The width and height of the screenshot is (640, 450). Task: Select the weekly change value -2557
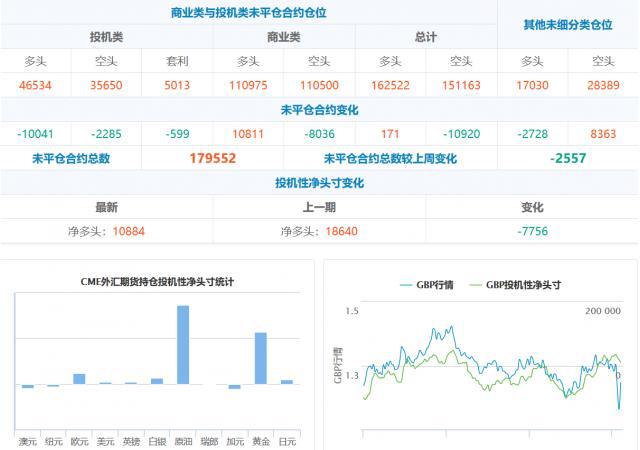pyautogui.click(x=568, y=158)
